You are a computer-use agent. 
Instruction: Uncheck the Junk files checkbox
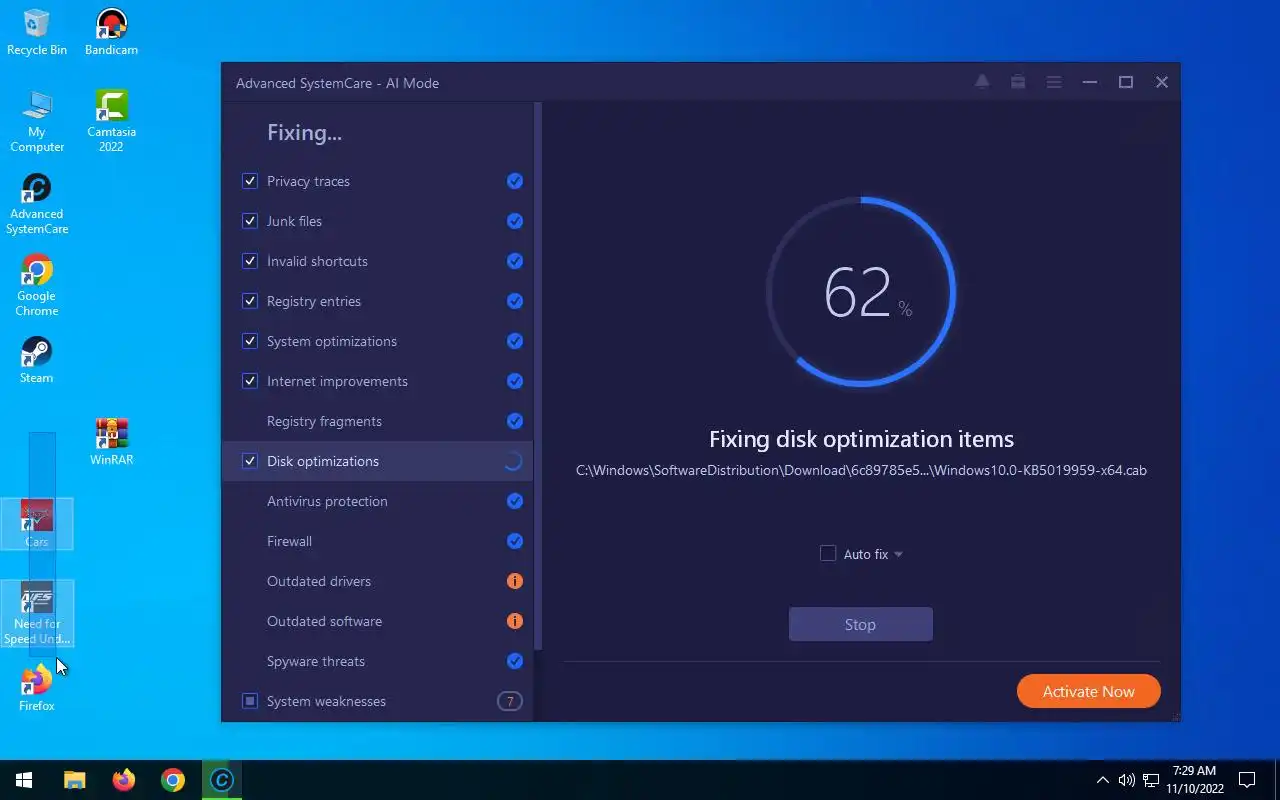tap(250, 221)
